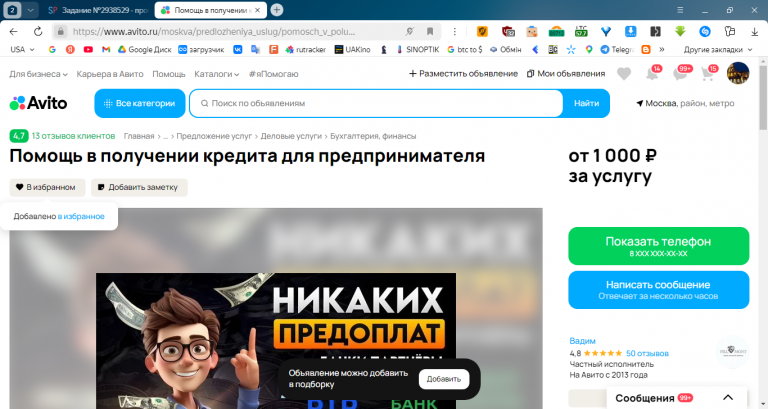Click the Avito logo

[x=38, y=103]
